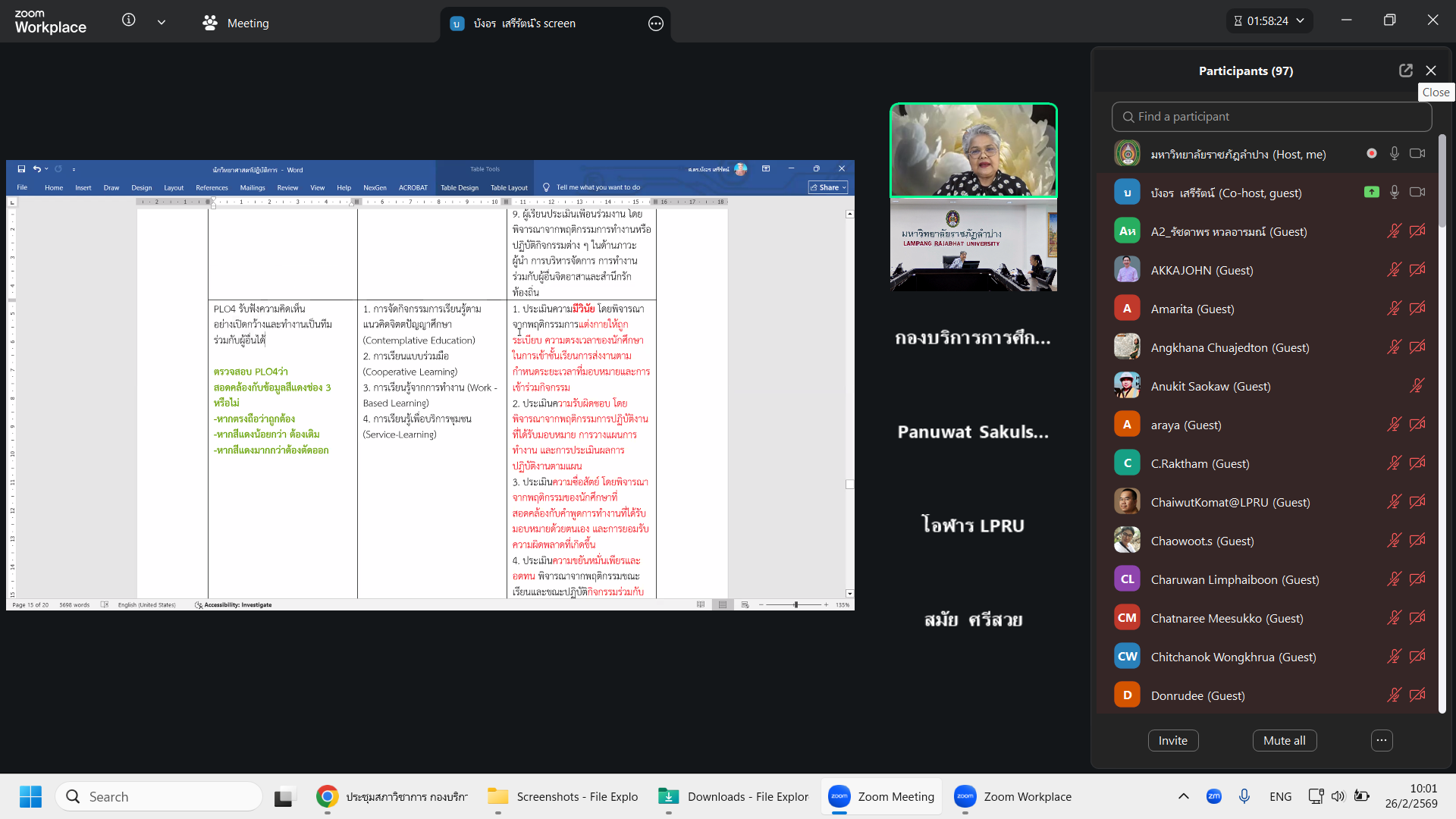Select the shared screen tab
The width and height of the screenshot is (1456, 819).
523,24
